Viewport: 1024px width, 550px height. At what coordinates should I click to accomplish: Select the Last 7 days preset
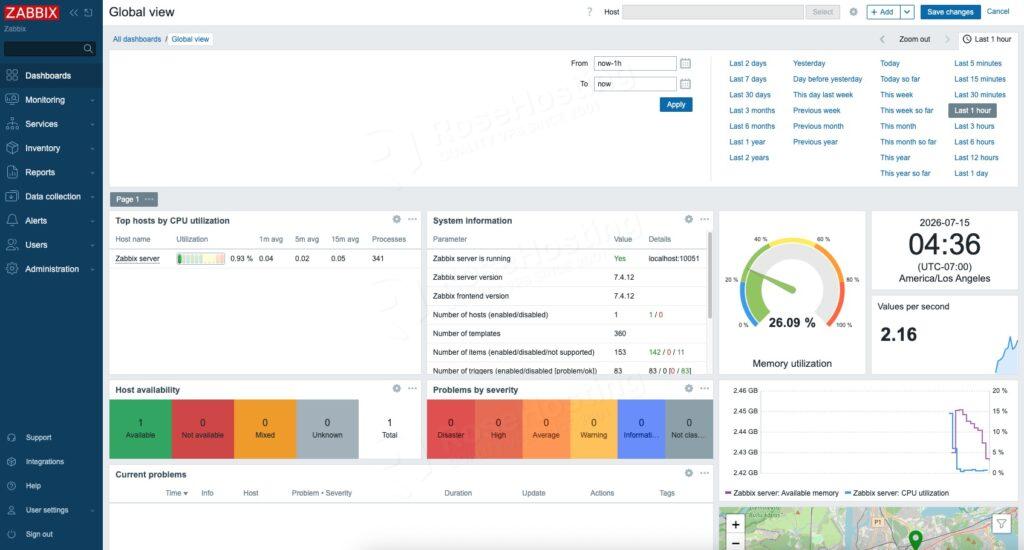coord(748,79)
